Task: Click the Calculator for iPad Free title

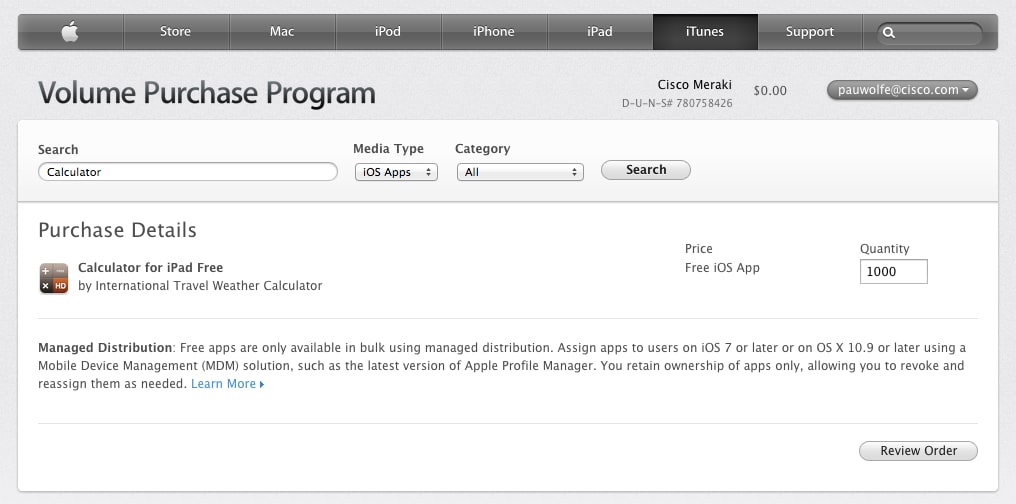Action: click(x=150, y=268)
